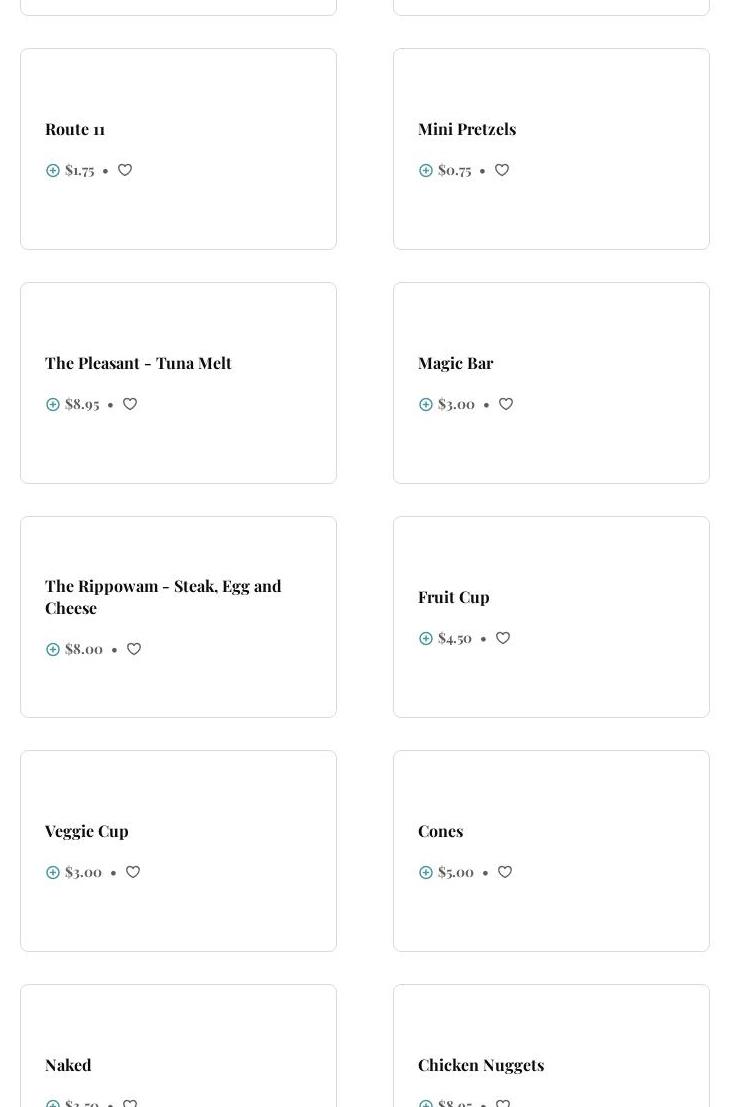Viewport: 750px width, 1107px height.
Task: Click plus icon next to Tuna Melt price
Action: (53, 404)
